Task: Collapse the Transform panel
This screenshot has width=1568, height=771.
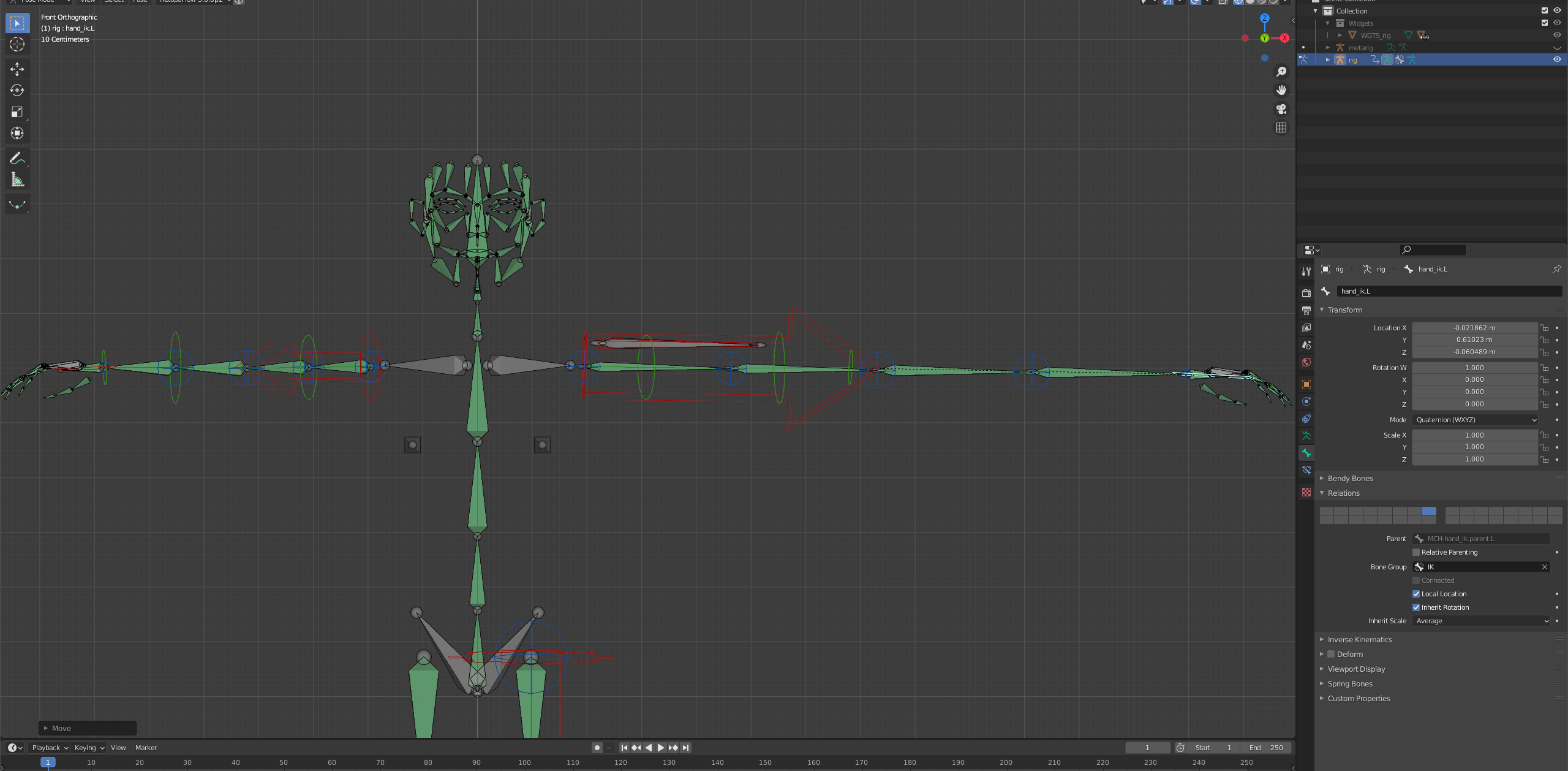Action: 1322,310
